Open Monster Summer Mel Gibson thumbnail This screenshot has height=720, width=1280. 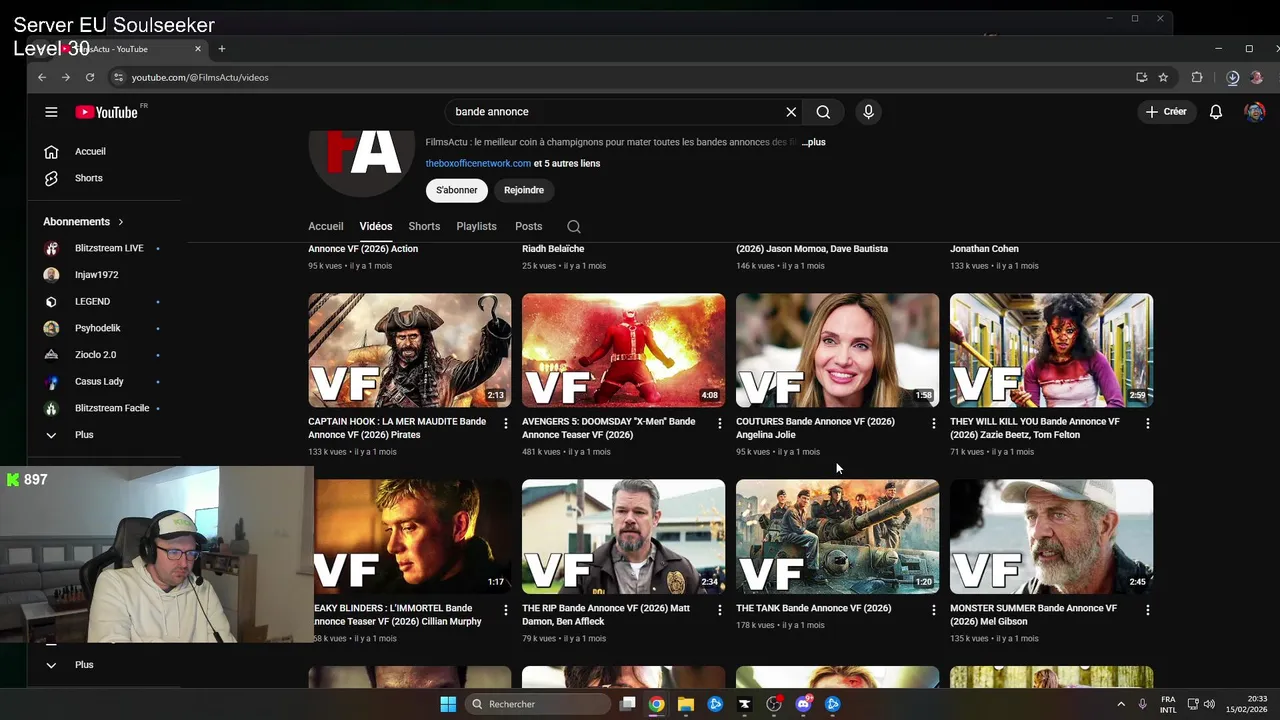click(x=1052, y=537)
